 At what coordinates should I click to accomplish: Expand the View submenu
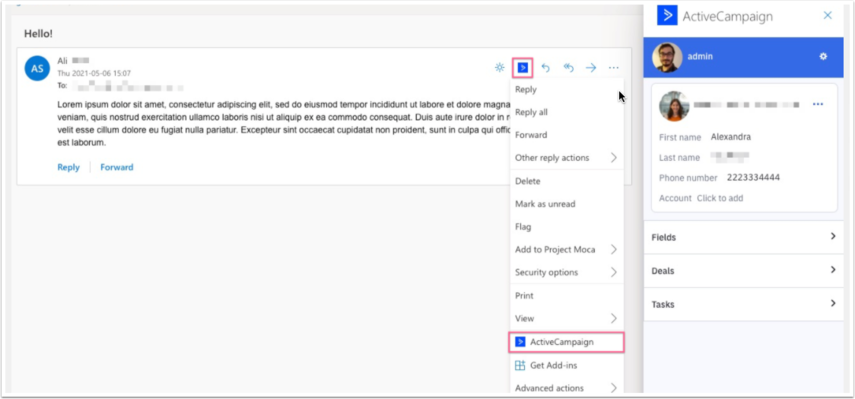[x=567, y=318]
